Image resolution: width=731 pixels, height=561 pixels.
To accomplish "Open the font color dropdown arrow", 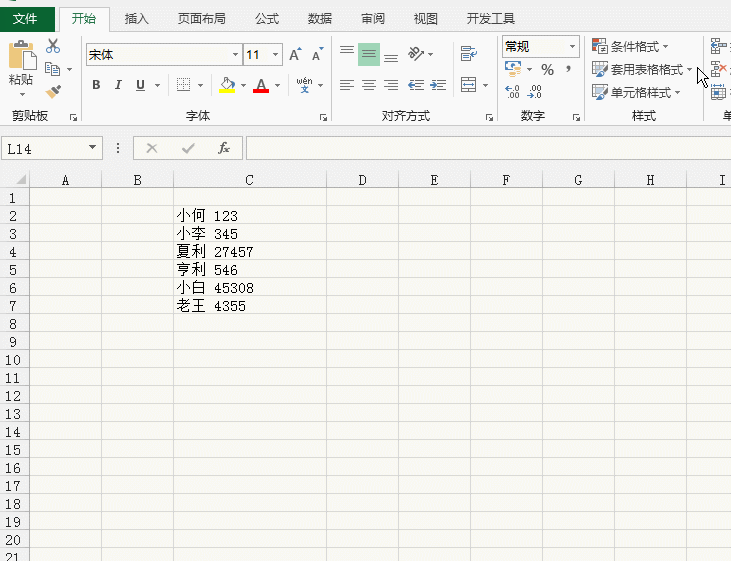I will pos(277,85).
